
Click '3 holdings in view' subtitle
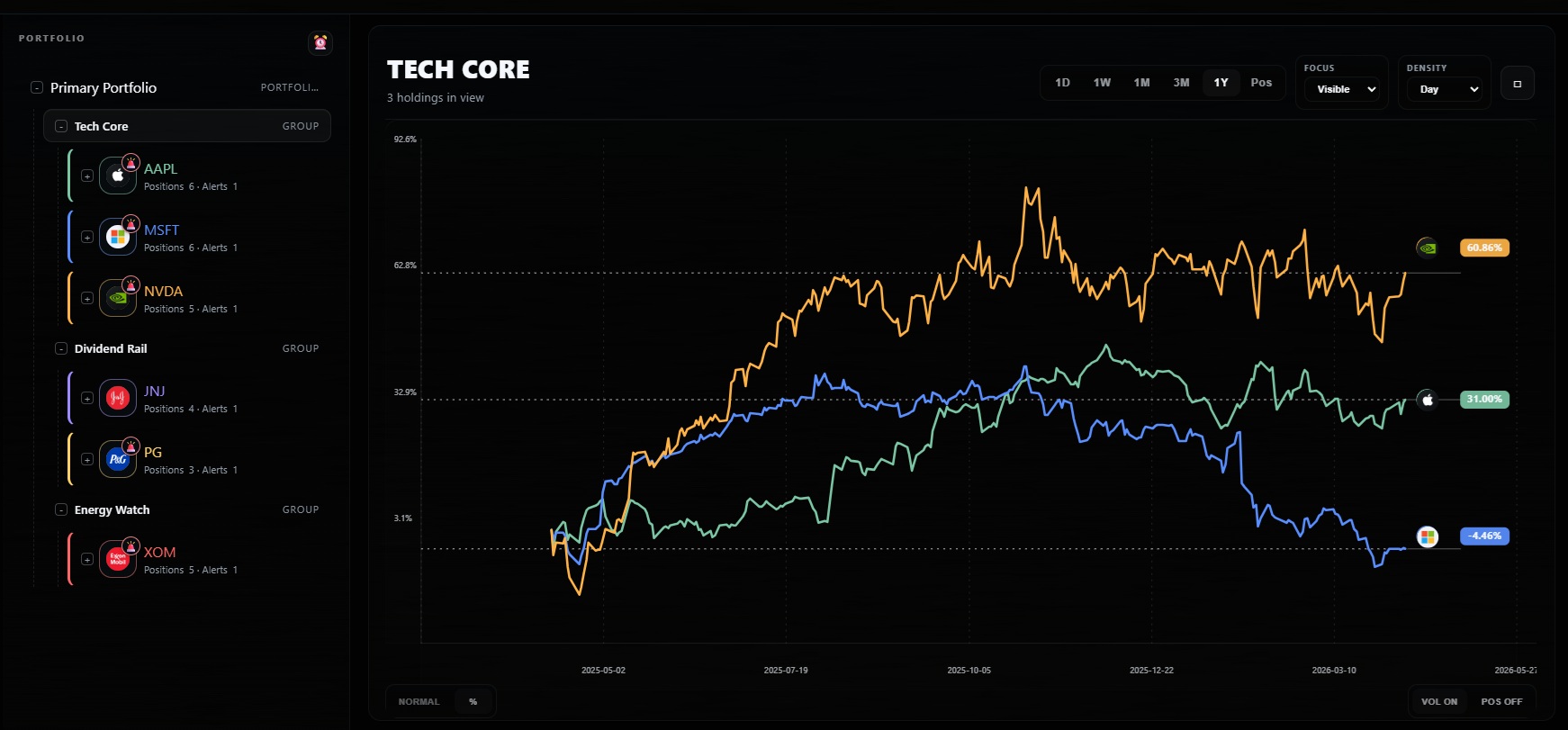435,97
